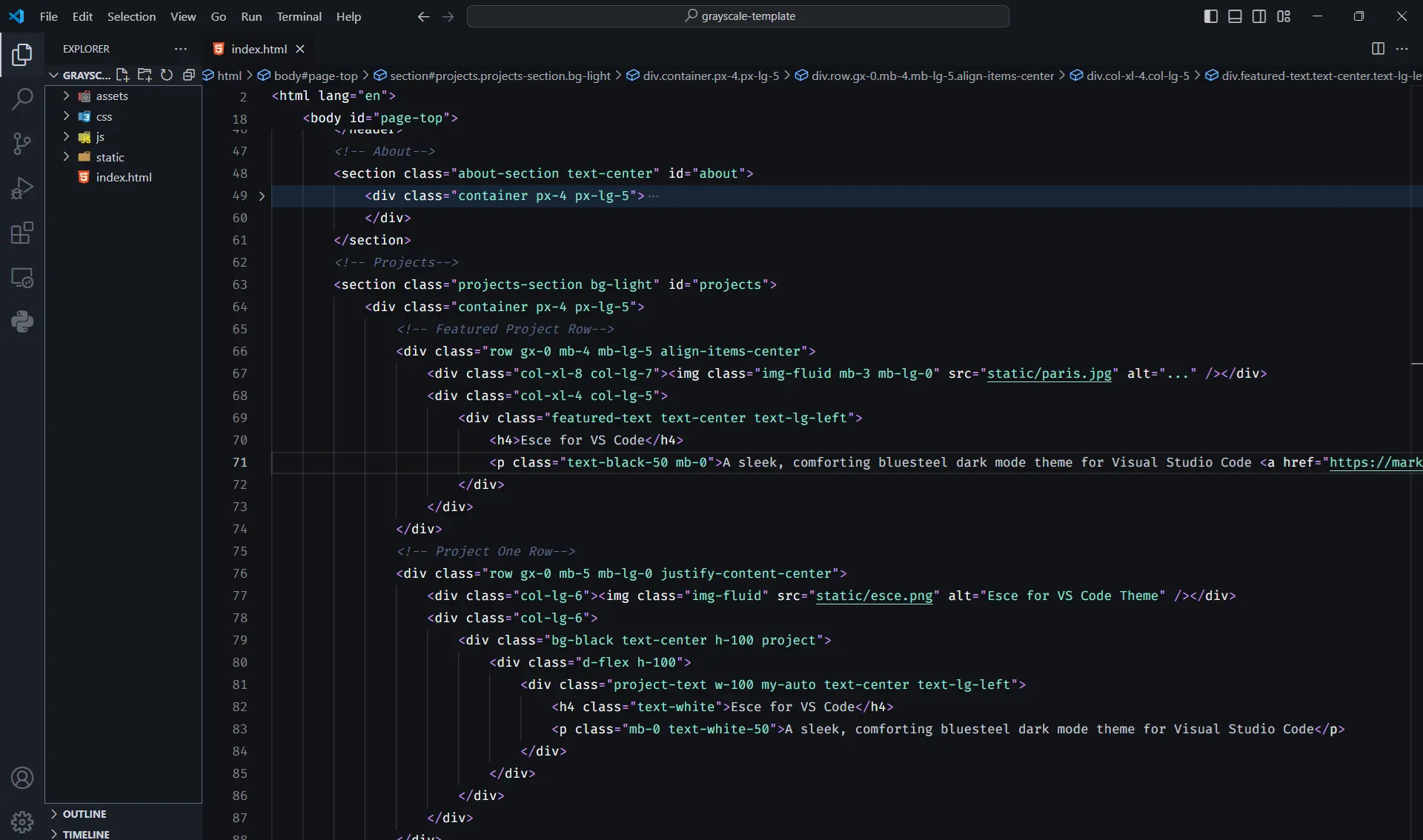Click sticky scroll line html lang en

tap(334, 96)
